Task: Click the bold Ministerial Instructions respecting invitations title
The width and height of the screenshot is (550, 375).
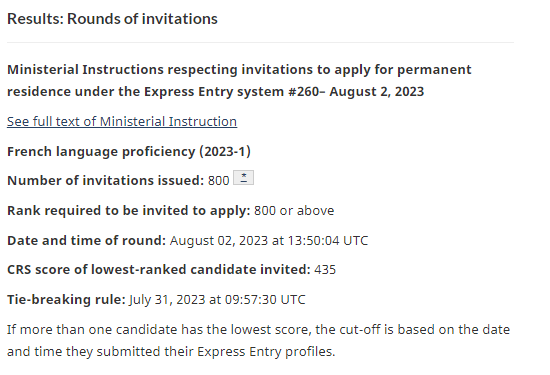Action: [239, 81]
